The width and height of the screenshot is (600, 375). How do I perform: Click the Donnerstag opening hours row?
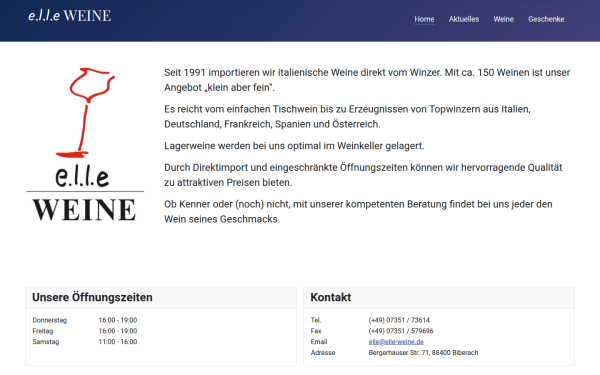(x=85, y=320)
